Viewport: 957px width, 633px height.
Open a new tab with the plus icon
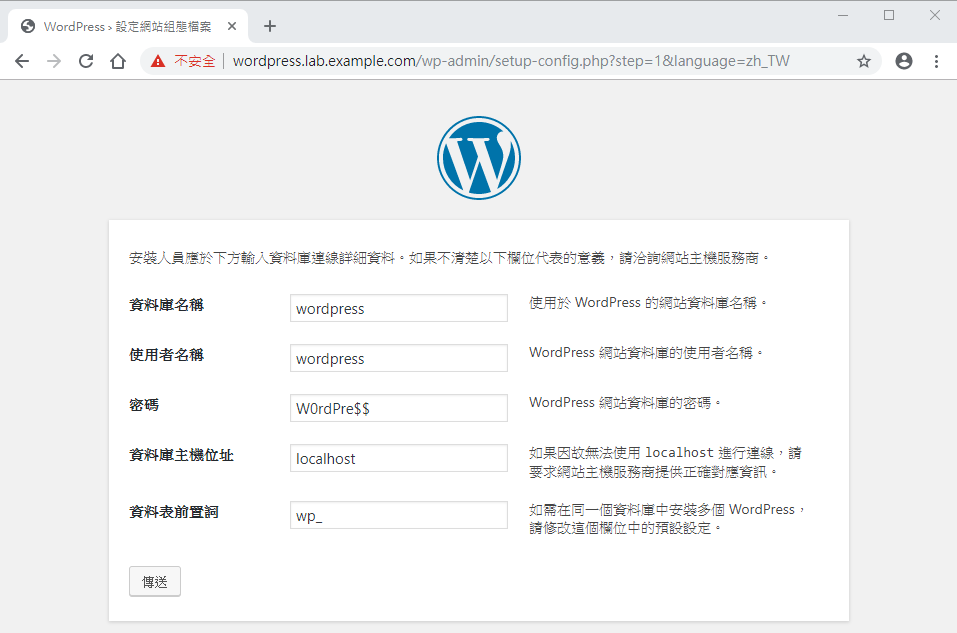coord(270,26)
